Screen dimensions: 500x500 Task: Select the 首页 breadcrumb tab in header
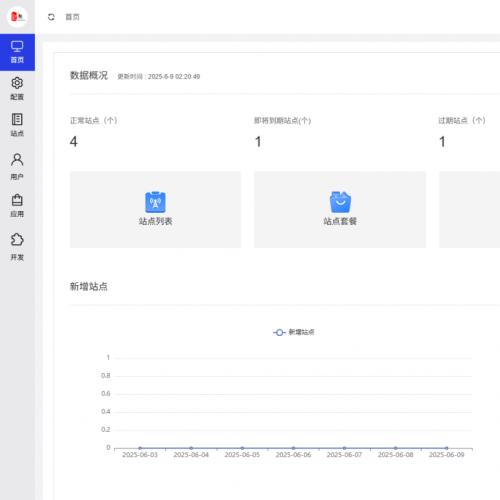72,17
